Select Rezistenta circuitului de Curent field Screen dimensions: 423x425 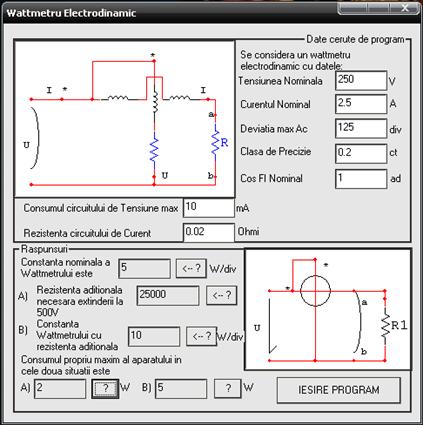pyautogui.click(x=209, y=232)
